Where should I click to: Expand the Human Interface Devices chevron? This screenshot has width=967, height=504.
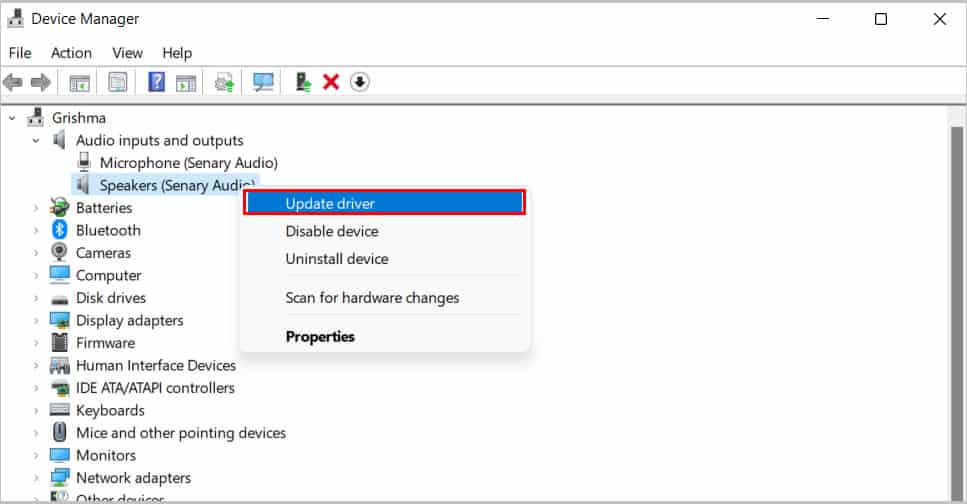36,366
